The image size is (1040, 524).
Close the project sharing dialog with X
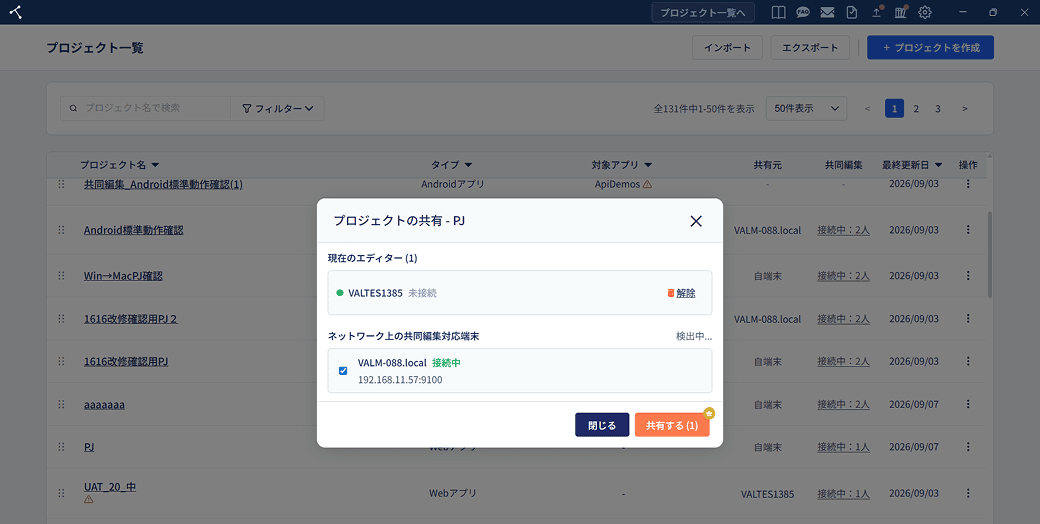click(696, 221)
